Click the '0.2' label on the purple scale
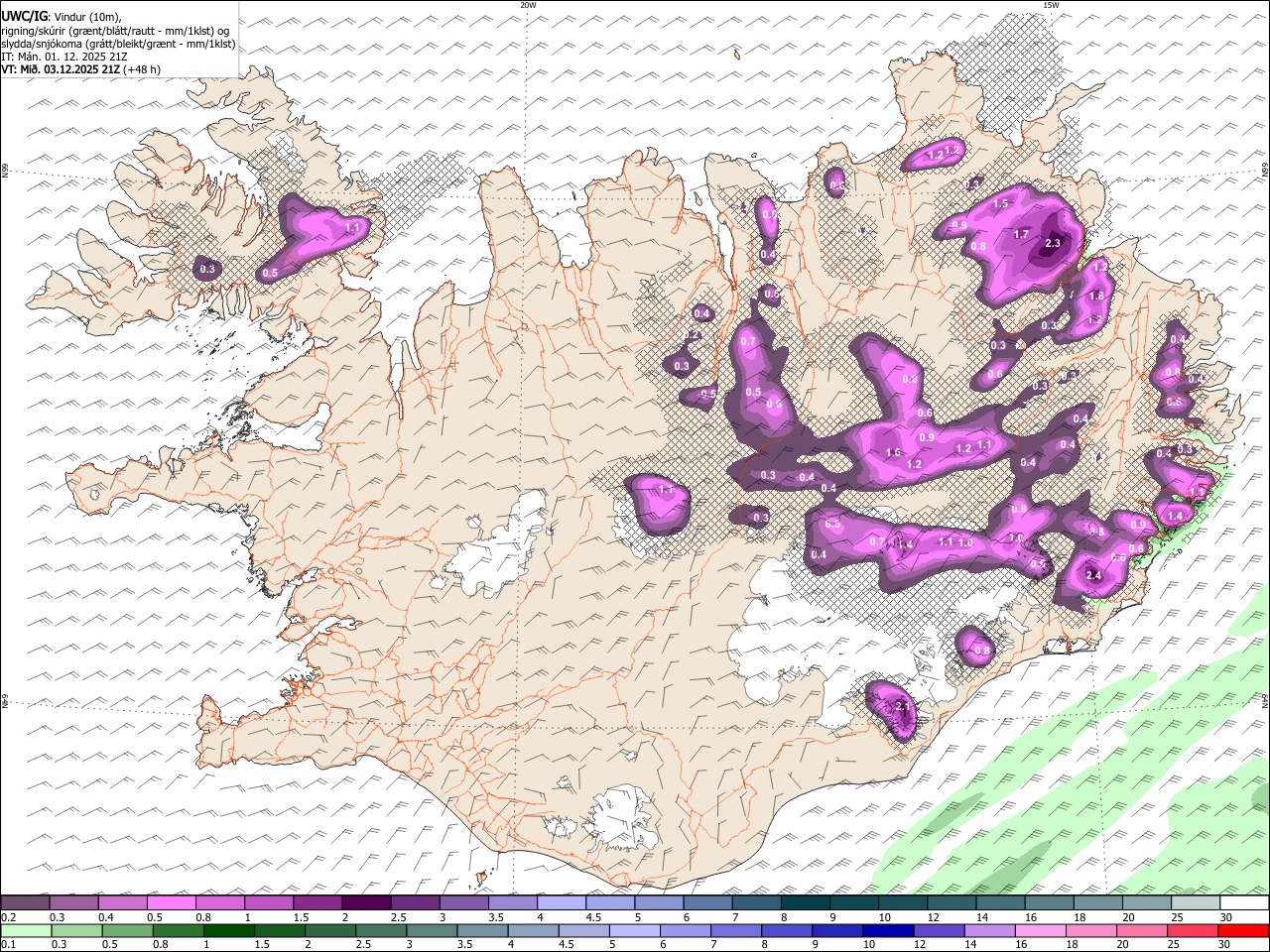1270x952 pixels. 8,916
